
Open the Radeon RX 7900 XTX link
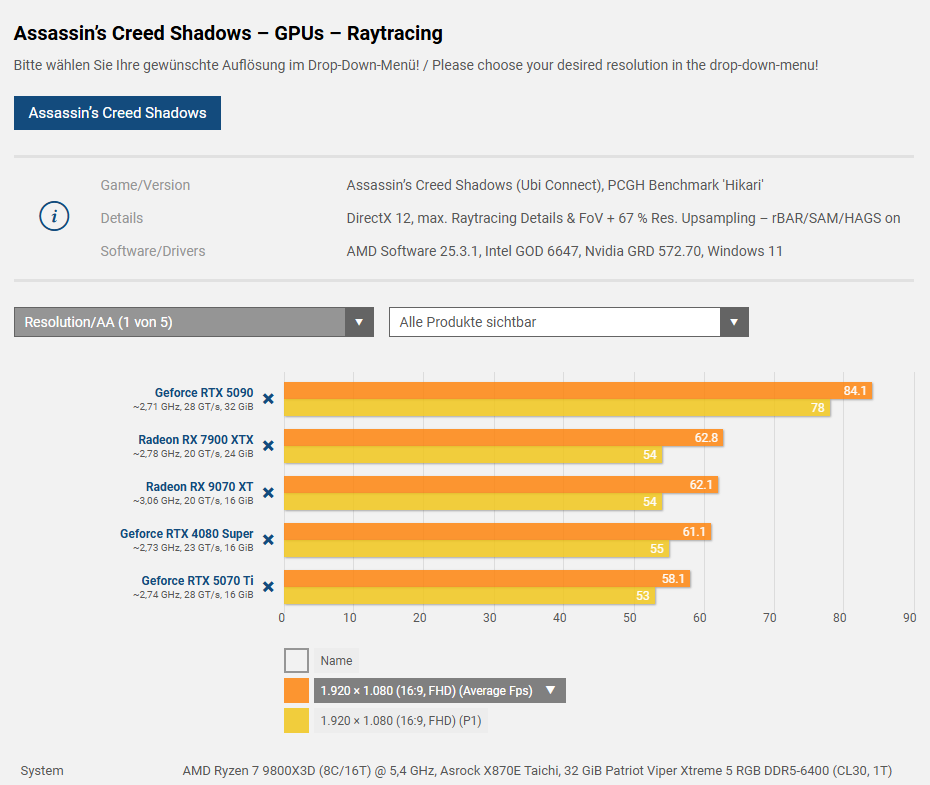pos(196,439)
